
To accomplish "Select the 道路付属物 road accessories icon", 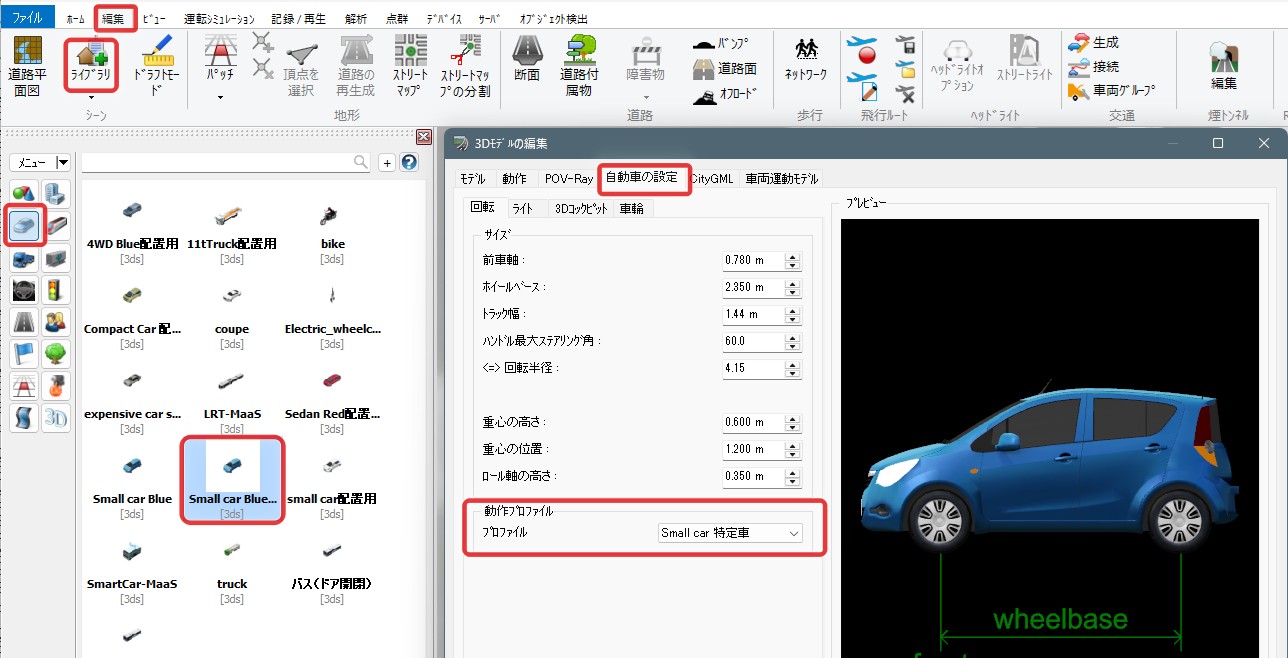I will pyautogui.click(x=578, y=63).
